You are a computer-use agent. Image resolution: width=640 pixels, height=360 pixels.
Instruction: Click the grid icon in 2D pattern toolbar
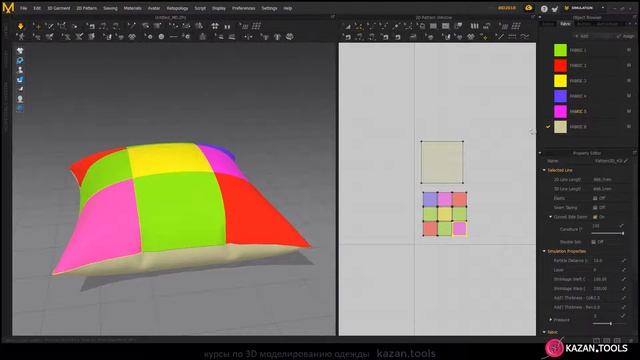click(x=516, y=26)
